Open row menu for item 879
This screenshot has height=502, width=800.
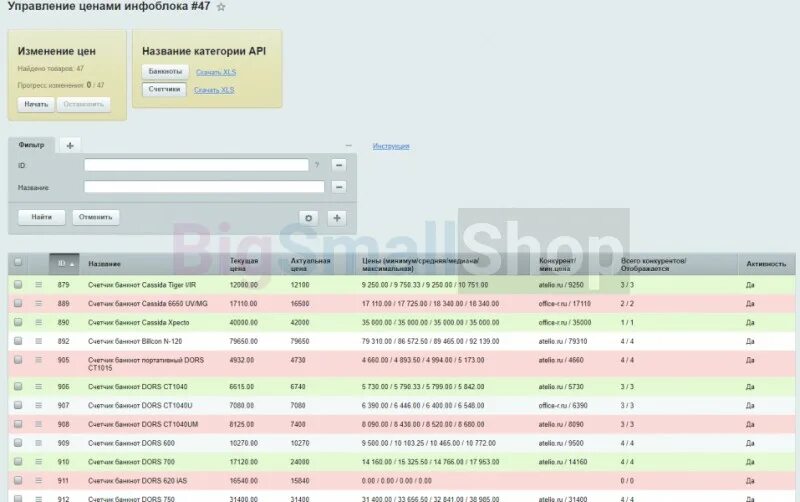pos(39,285)
